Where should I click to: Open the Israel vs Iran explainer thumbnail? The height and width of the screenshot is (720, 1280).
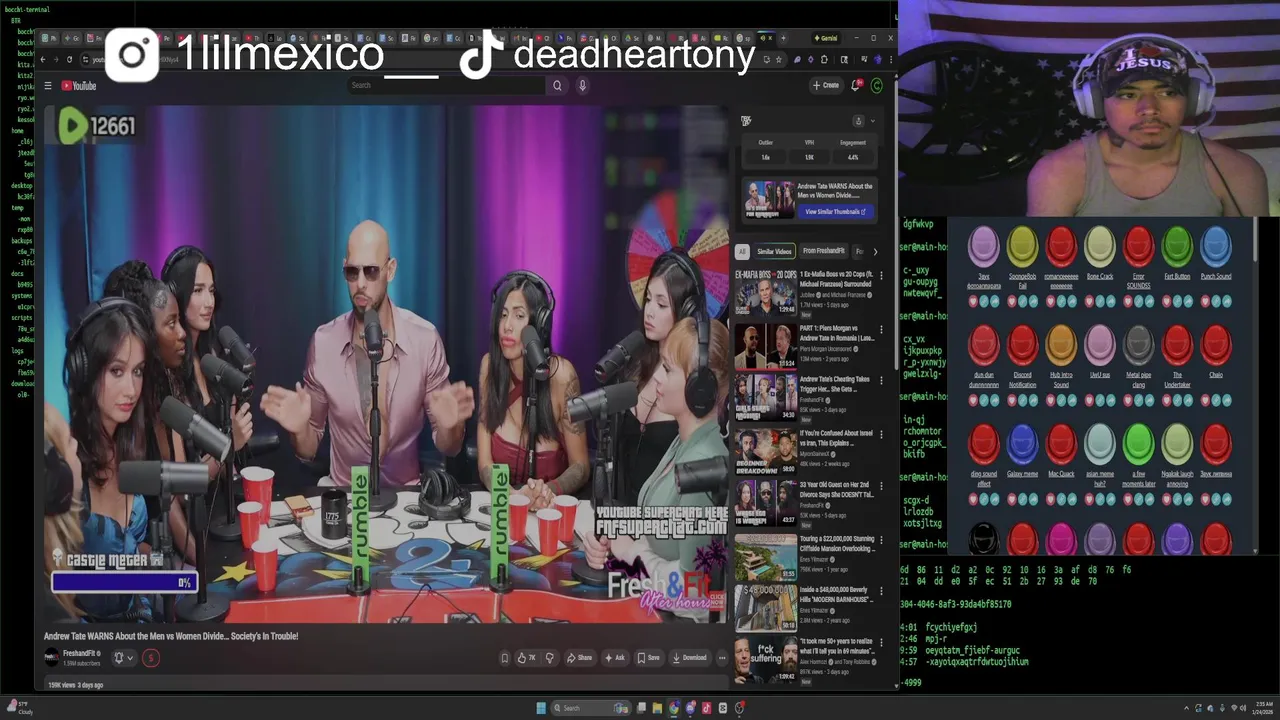point(766,451)
